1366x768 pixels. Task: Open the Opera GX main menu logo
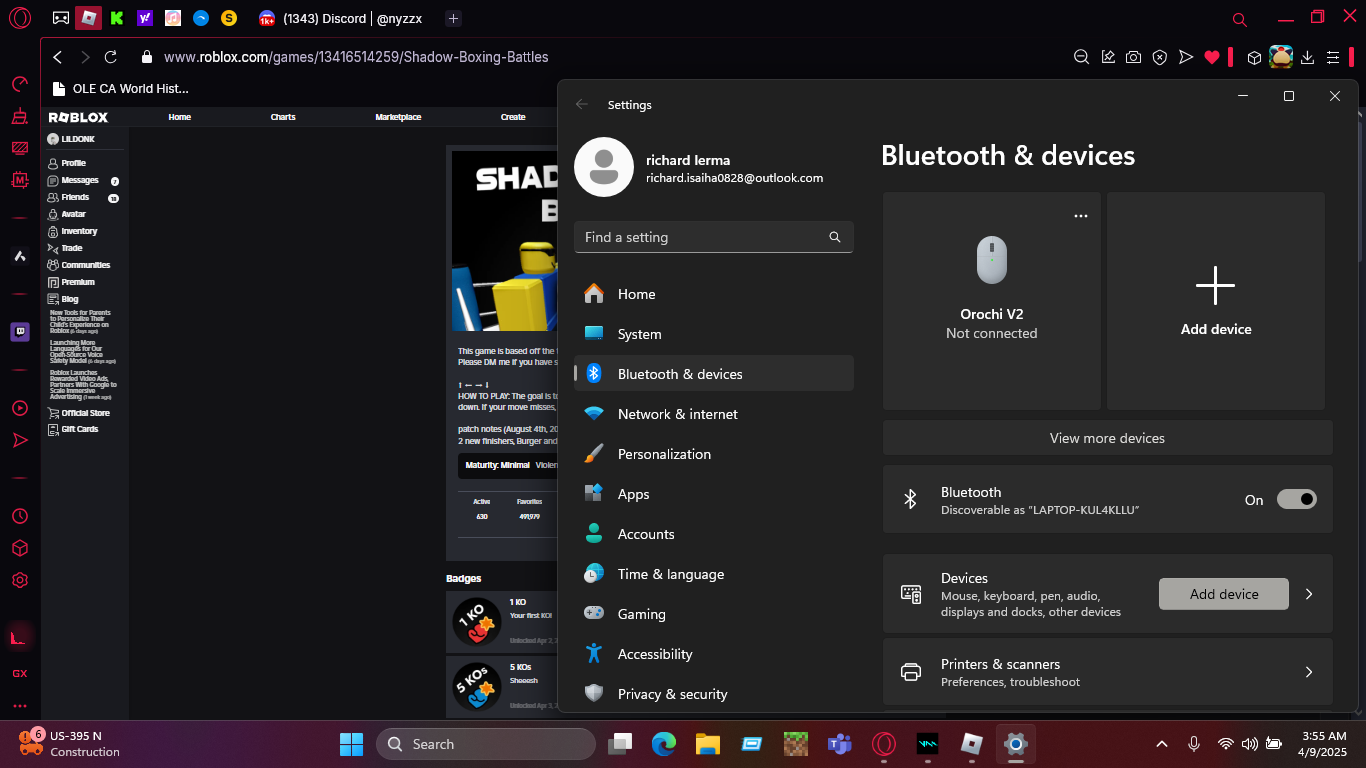tap(20, 18)
